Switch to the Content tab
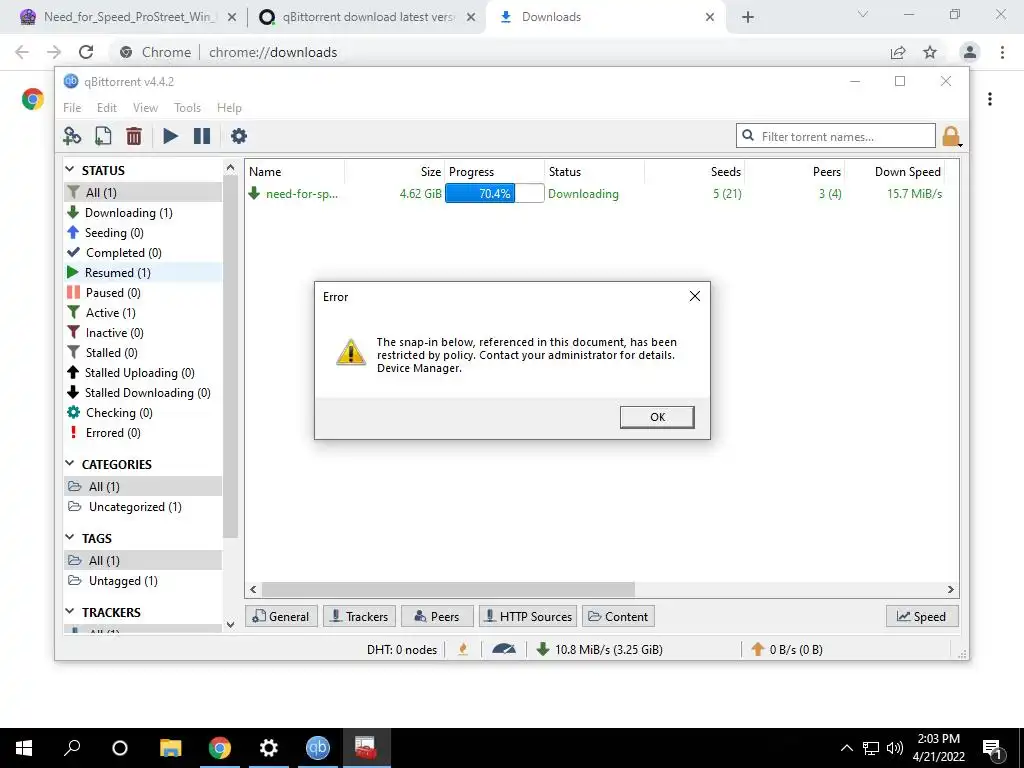This screenshot has width=1024, height=768. (x=618, y=616)
